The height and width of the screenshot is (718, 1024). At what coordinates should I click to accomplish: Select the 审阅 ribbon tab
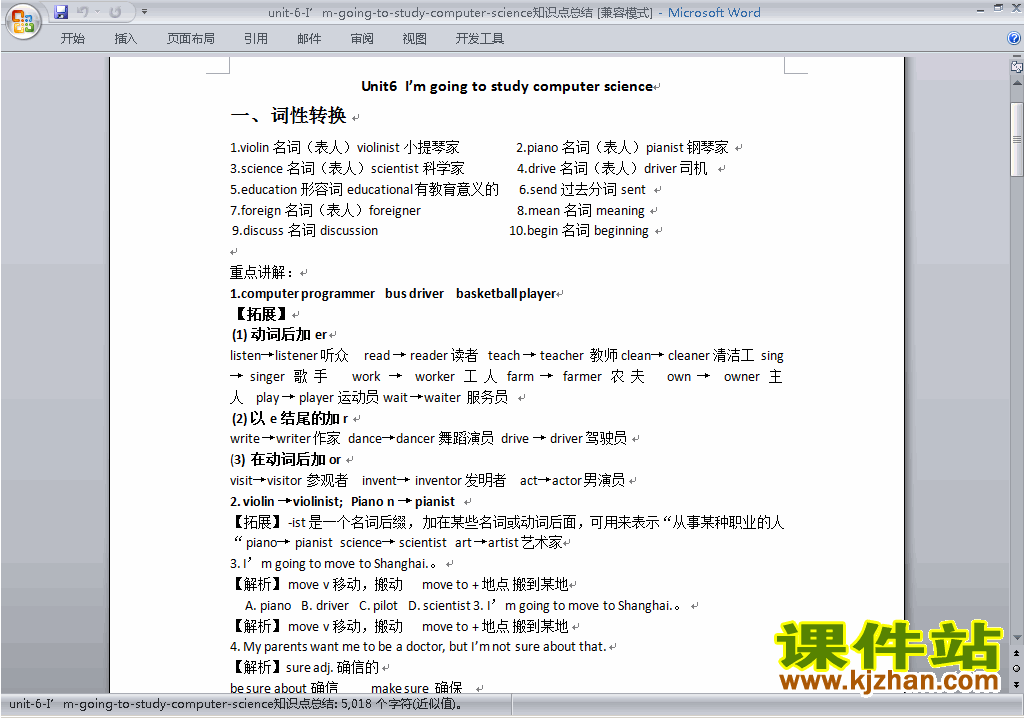(362, 39)
